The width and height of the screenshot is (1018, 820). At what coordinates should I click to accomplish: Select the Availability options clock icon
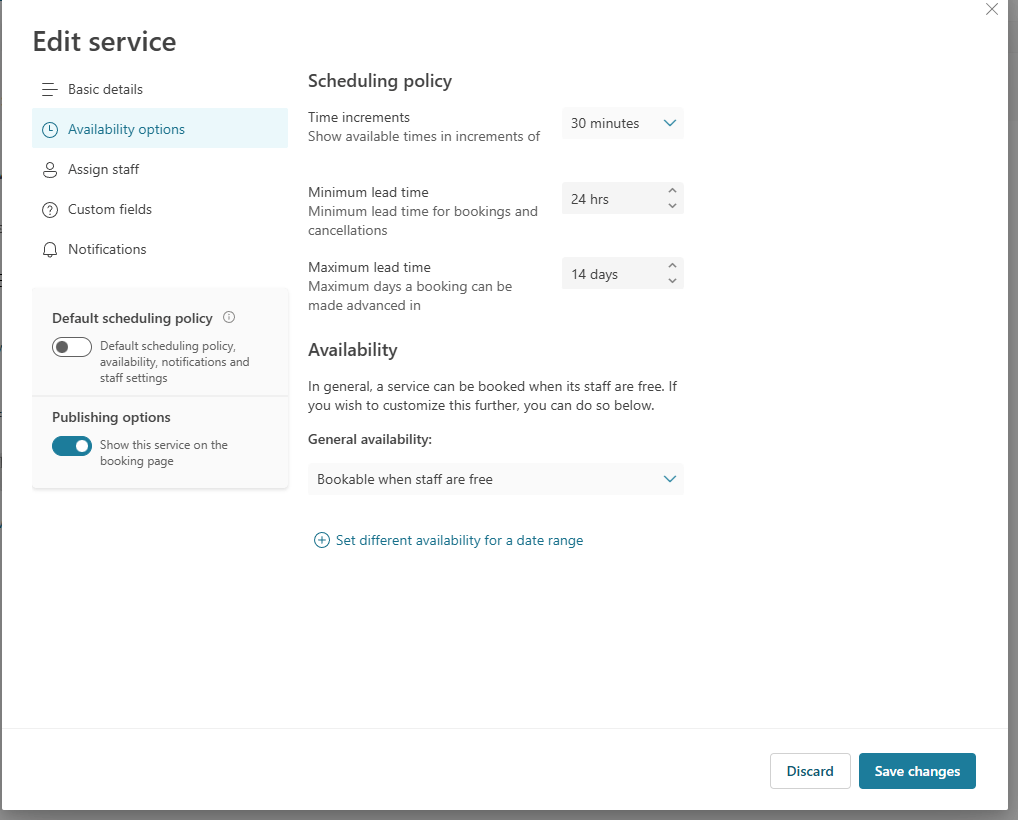tap(49, 129)
